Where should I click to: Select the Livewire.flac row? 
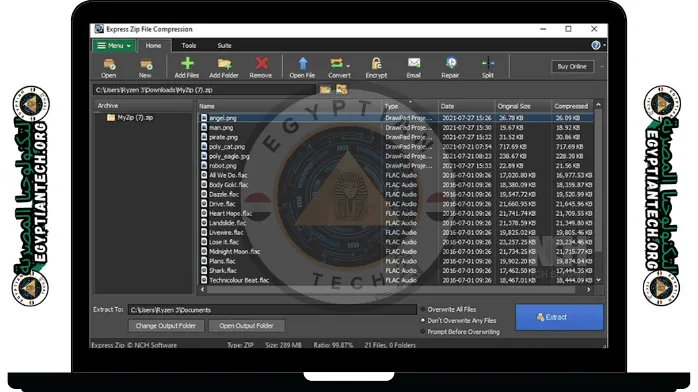pyautogui.click(x=396, y=232)
